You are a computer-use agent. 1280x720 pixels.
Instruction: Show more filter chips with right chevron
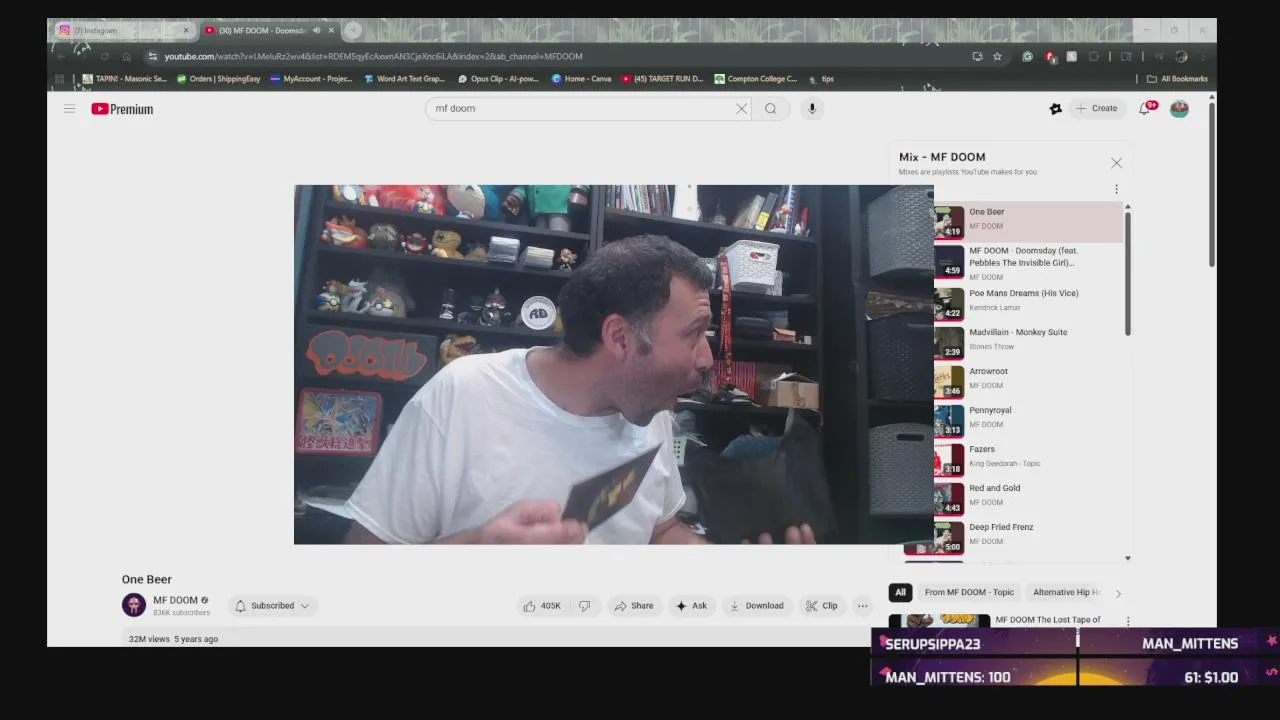[1118, 593]
